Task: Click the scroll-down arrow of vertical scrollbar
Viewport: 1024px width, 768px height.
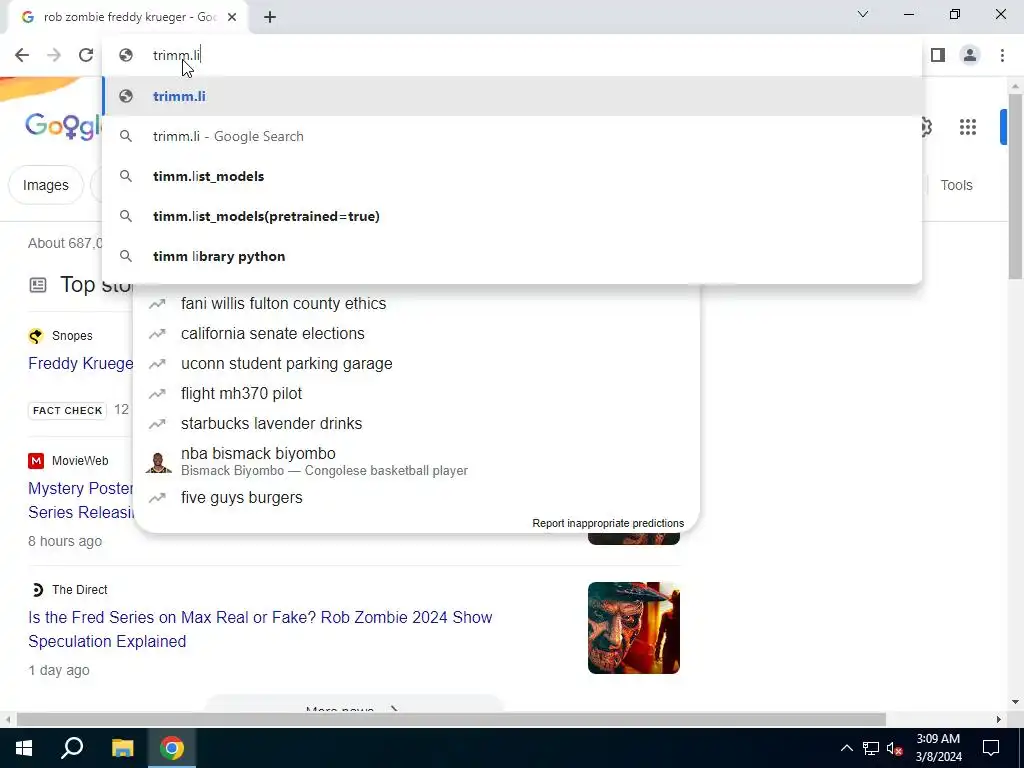Action: coord(1015,702)
